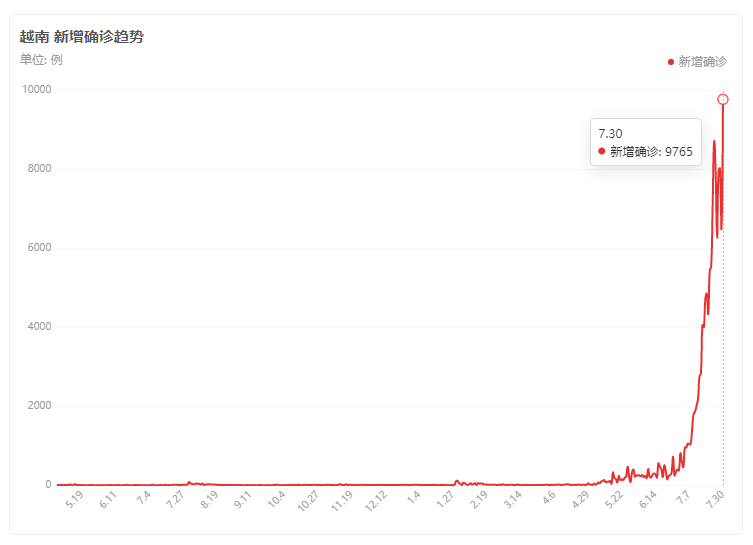Screen dimensions: 753x545
Task: Select the 10.27 x-axis date label
Action: click(308, 501)
